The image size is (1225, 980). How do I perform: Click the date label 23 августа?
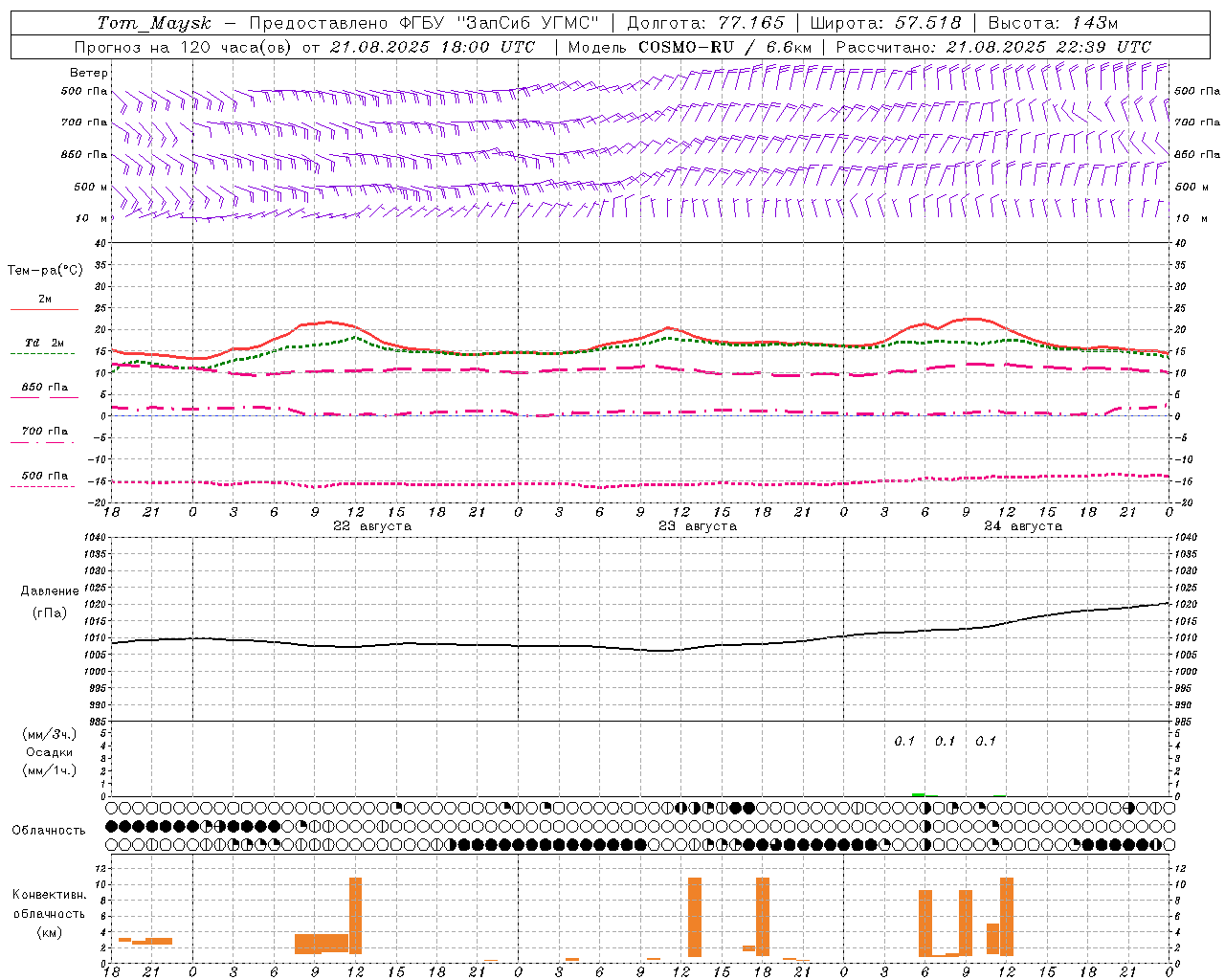coord(698,526)
